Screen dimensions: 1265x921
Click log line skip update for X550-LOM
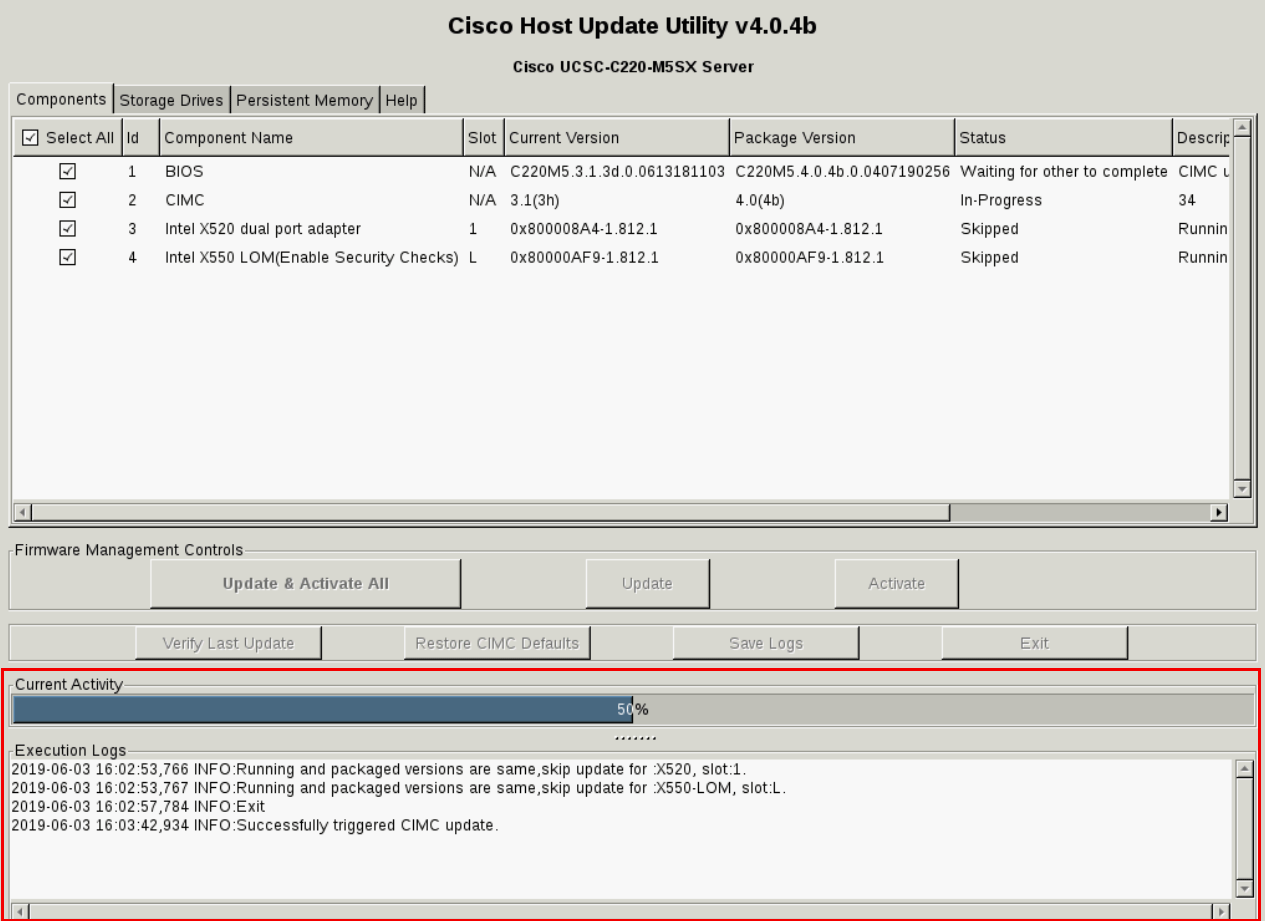[399, 788]
